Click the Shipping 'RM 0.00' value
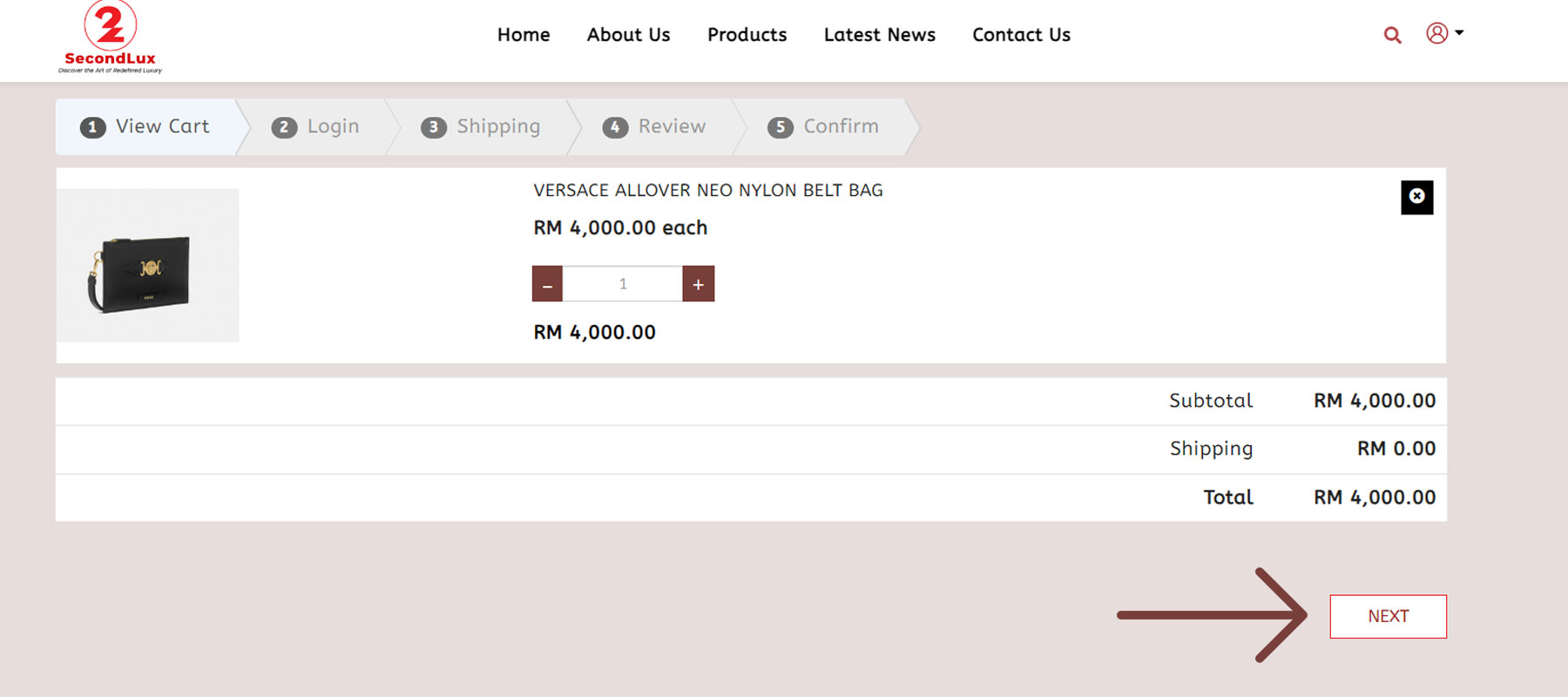The width and height of the screenshot is (1568, 697). pyautogui.click(x=1396, y=449)
